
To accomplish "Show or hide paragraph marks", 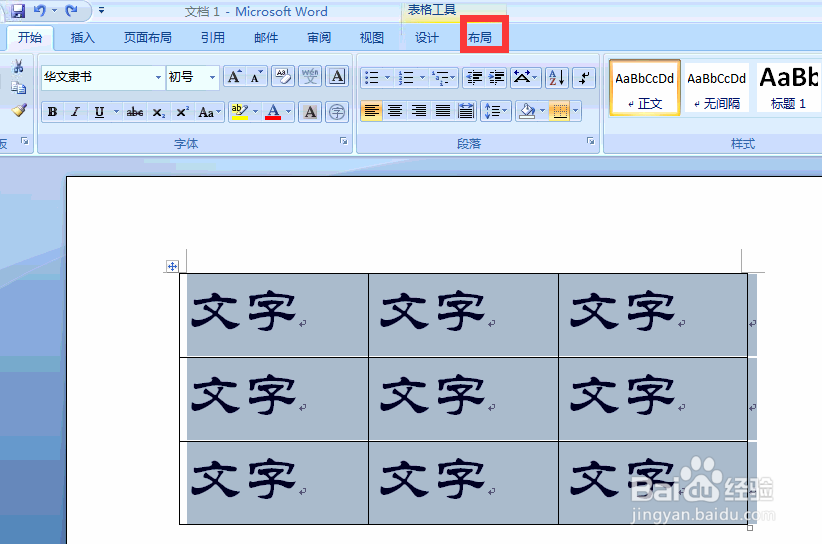I will coord(583,78).
